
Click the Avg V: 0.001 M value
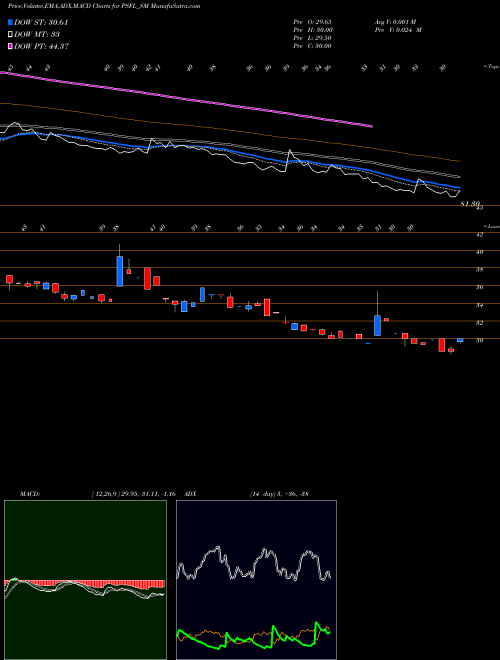tap(397, 22)
